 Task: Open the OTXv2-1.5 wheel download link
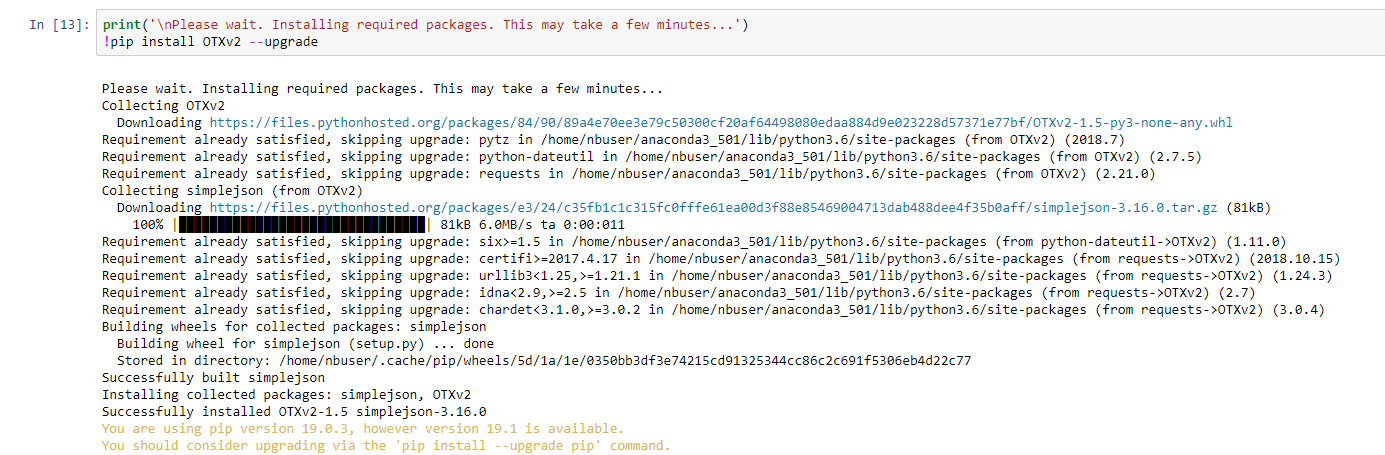[x=721, y=122]
